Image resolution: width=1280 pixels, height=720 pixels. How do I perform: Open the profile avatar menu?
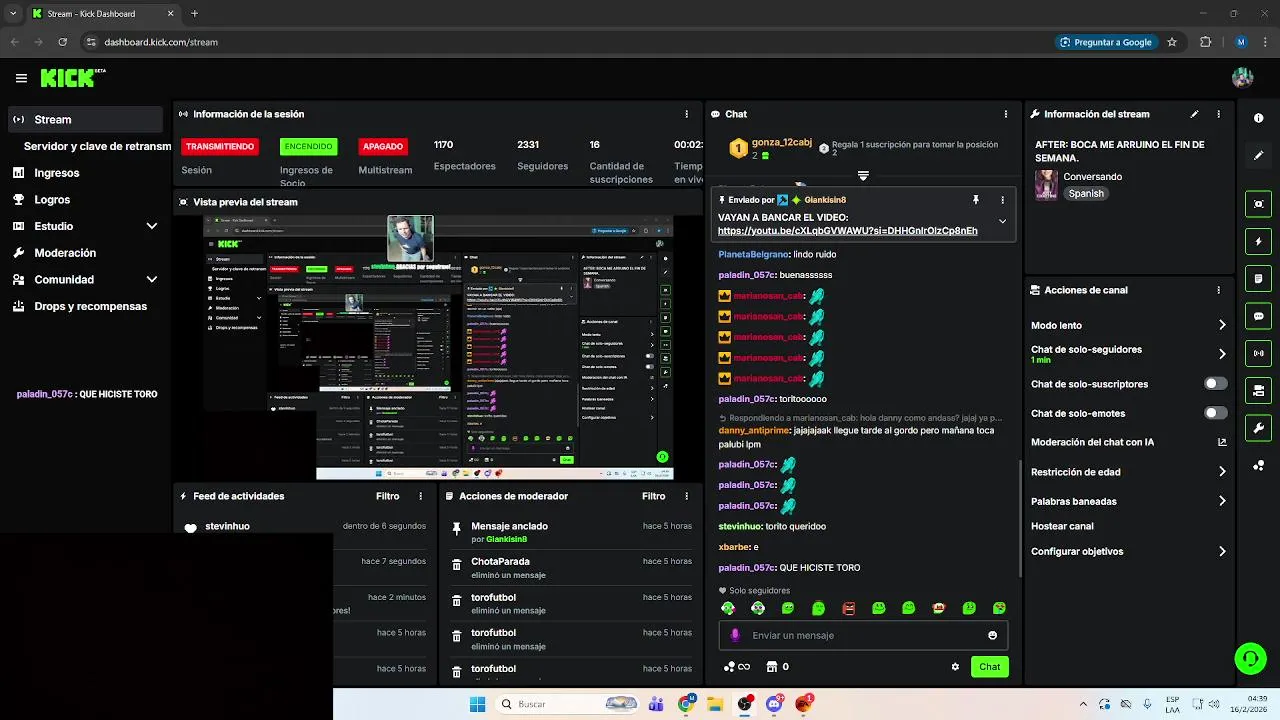[x=1243, y=78]
